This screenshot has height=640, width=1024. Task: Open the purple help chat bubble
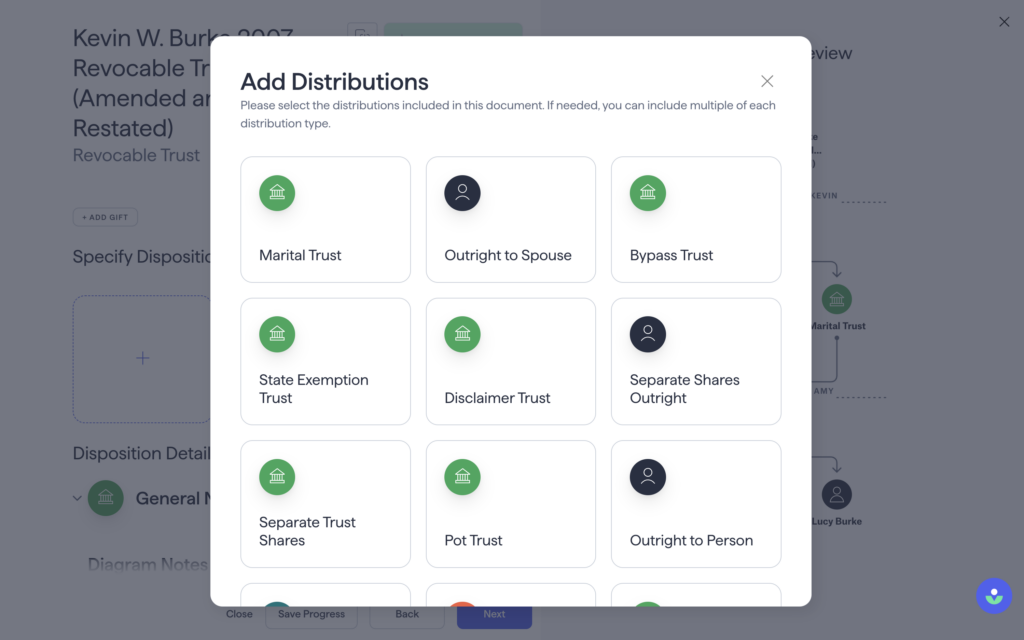coord(994,596)
